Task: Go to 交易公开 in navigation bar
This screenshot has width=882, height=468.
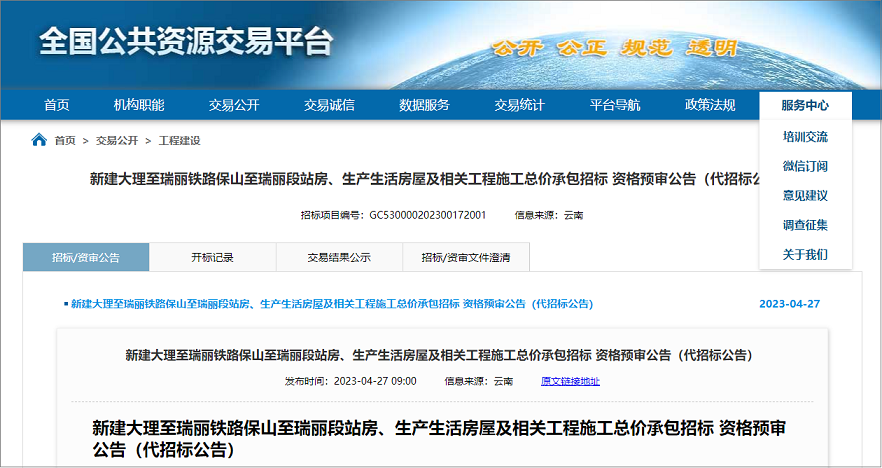Action: click(x=234, y=105)
